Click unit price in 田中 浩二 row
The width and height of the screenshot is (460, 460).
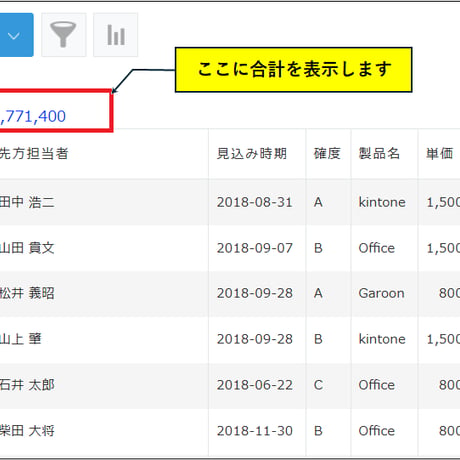(x=443, y=202)
